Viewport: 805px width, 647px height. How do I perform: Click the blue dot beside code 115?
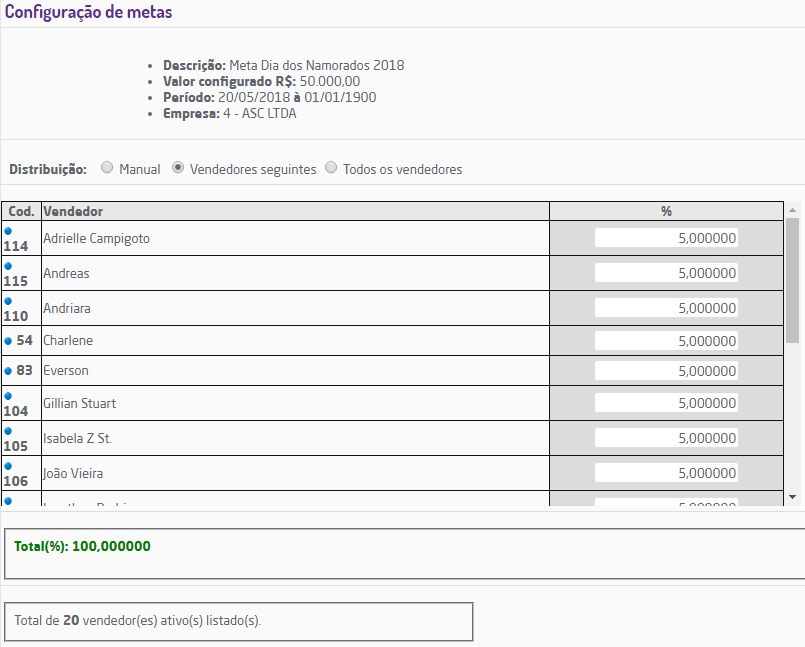coord(8,265)
